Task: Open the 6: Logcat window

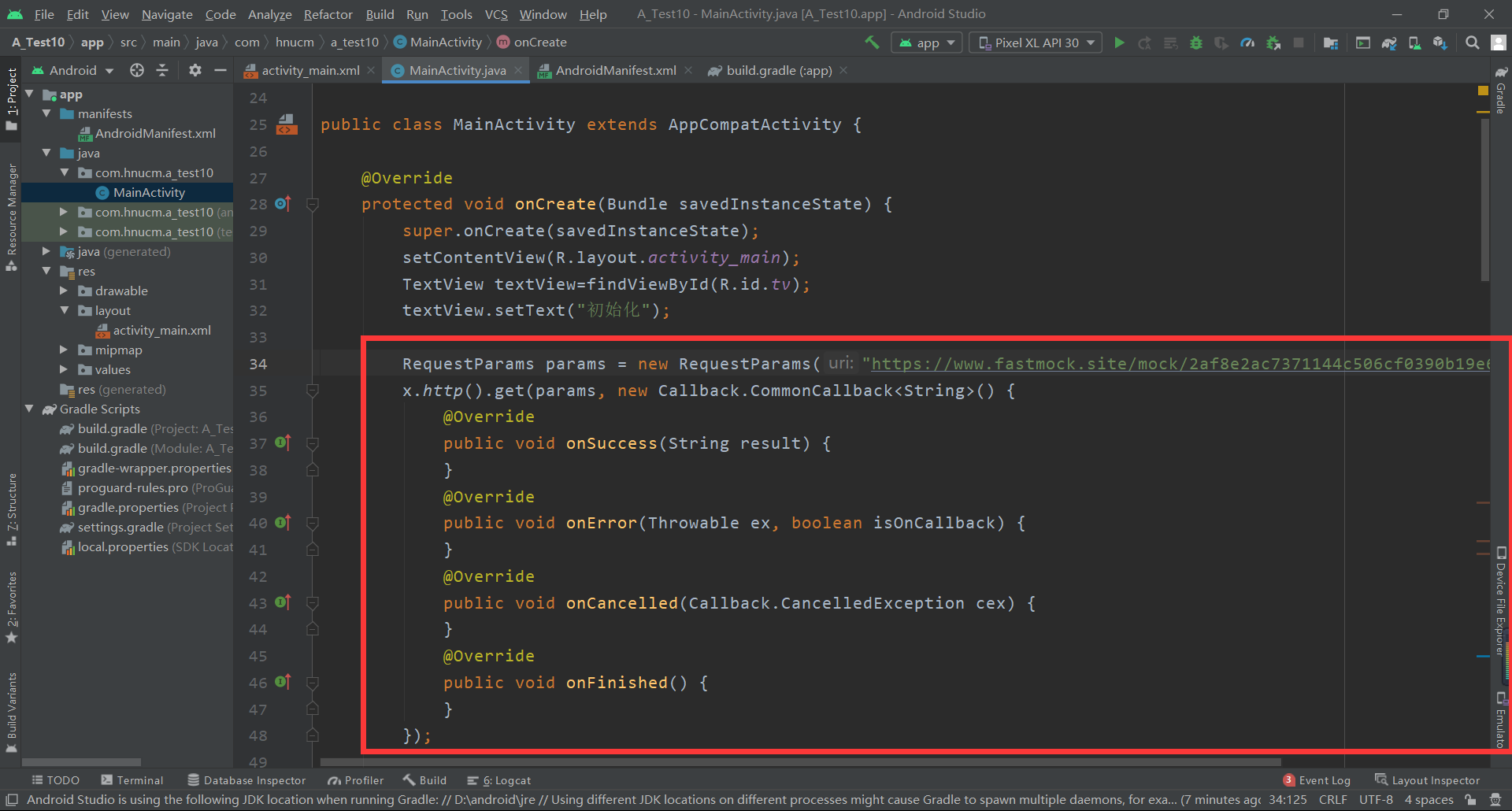Action: pos(499,780)
